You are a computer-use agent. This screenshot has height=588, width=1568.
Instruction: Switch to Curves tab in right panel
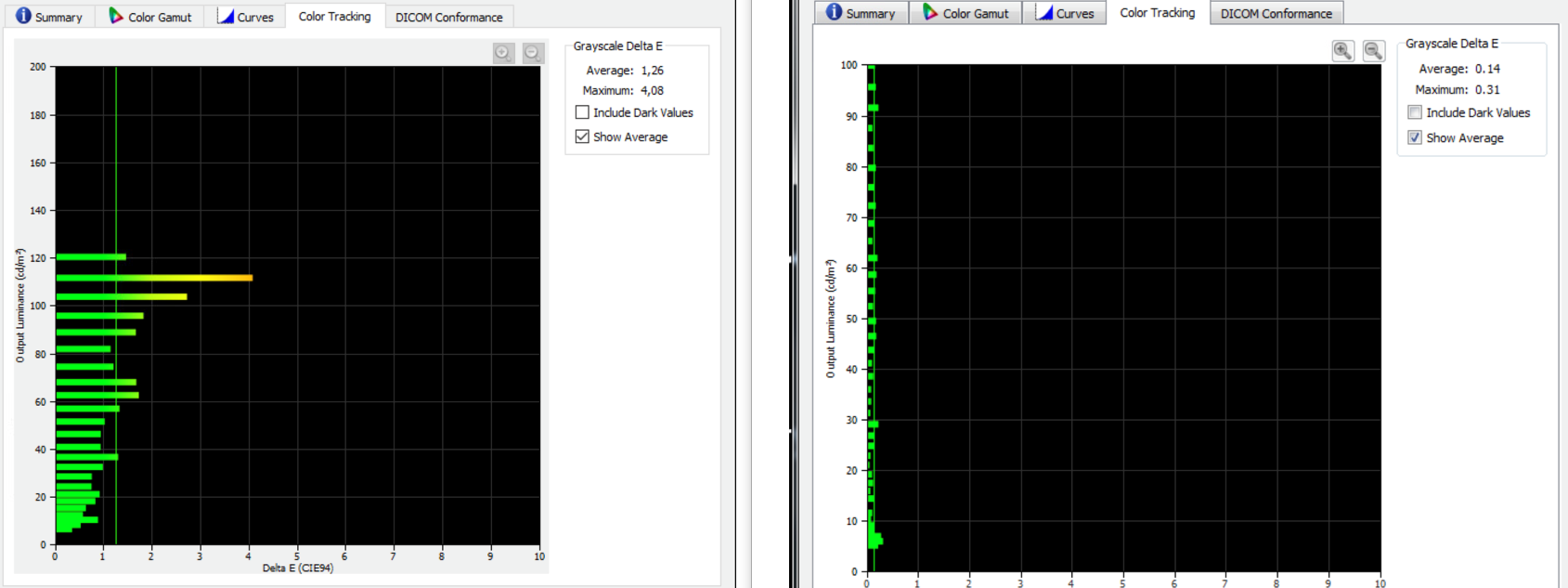click(x=1065, y=13)
